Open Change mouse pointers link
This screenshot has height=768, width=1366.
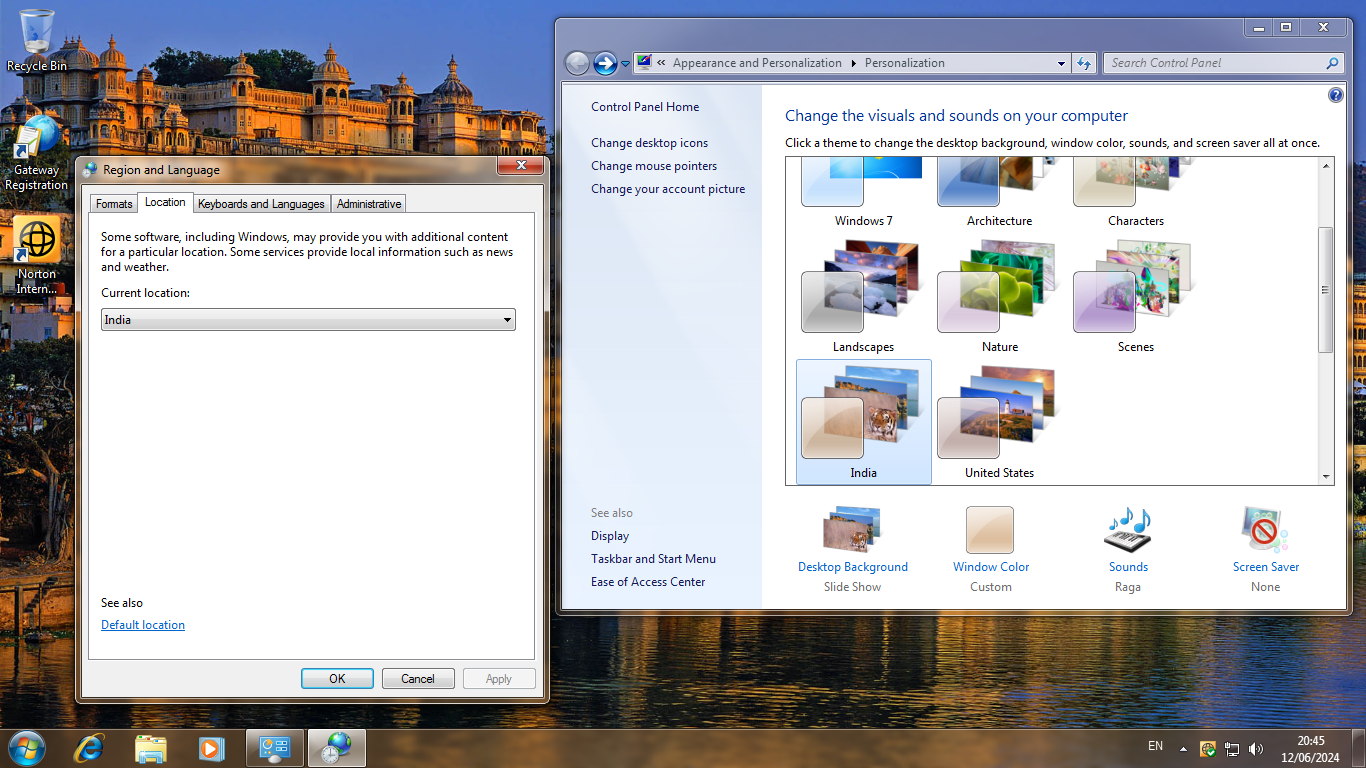(654, 166)
